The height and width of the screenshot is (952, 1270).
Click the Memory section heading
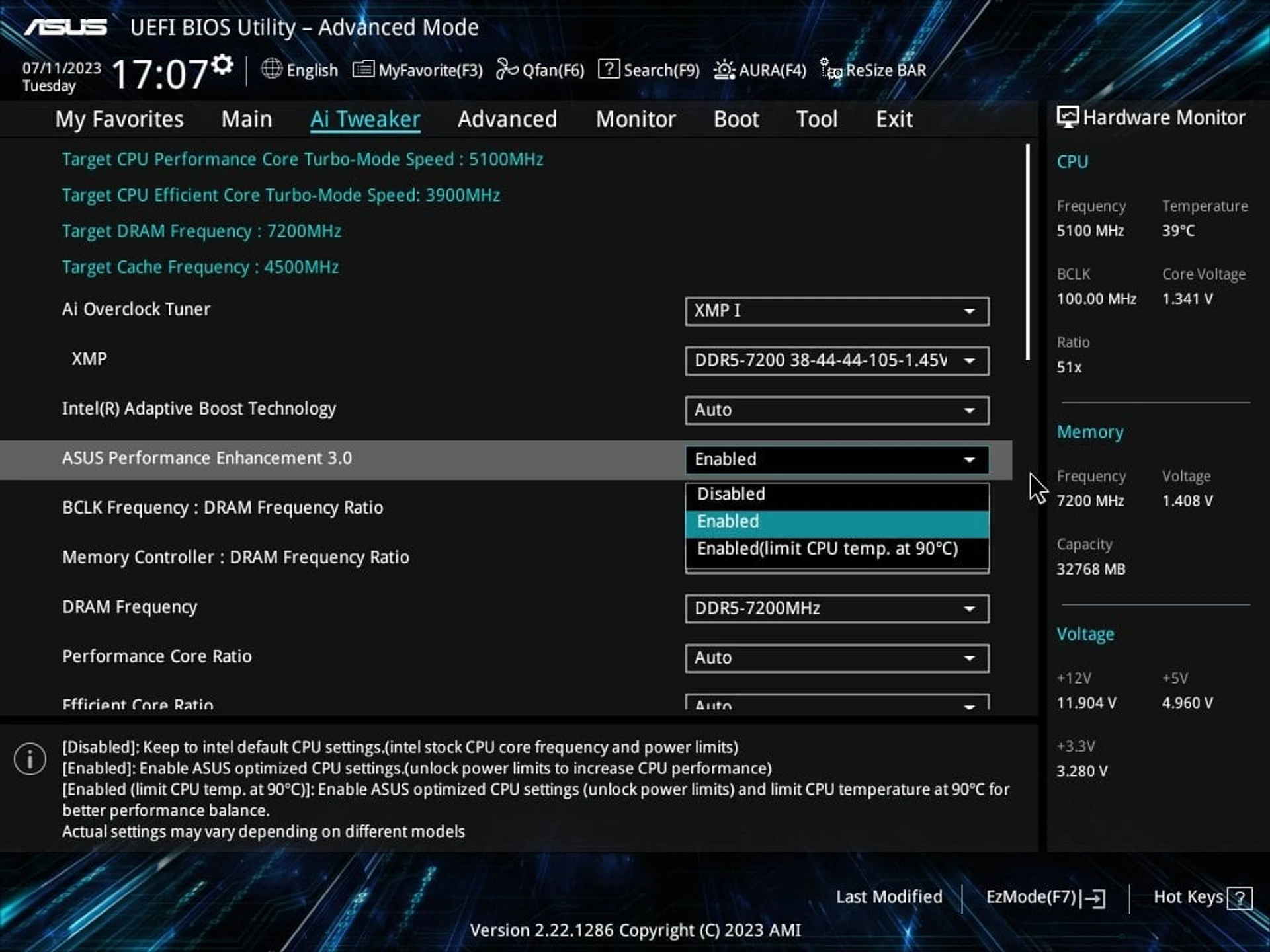click(x=1090, y=432)
